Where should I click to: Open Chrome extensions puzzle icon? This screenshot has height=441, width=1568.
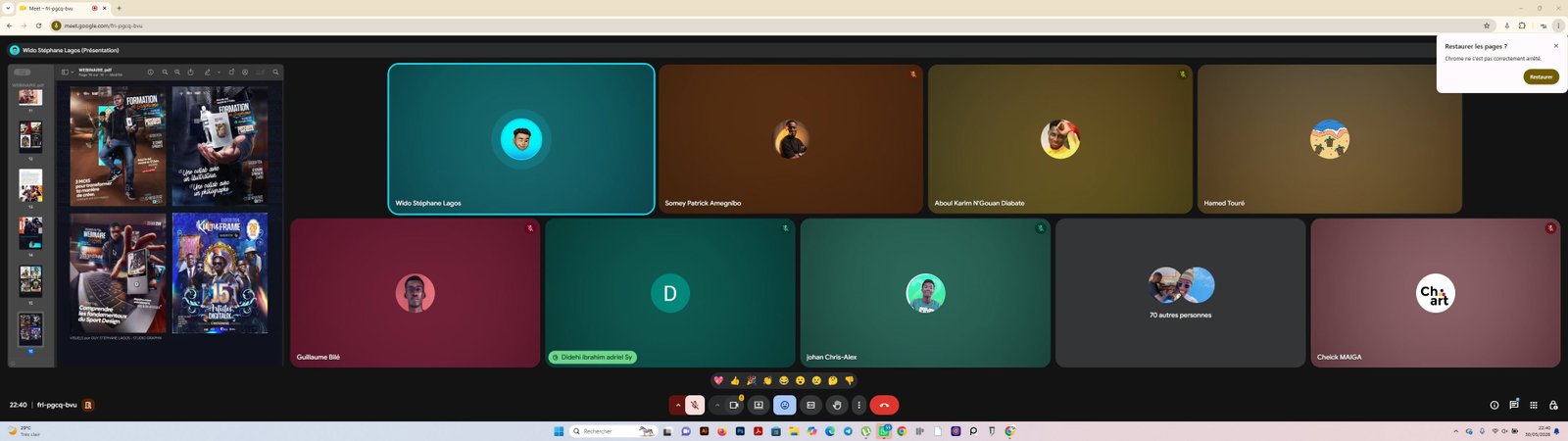pos(1522,25)
